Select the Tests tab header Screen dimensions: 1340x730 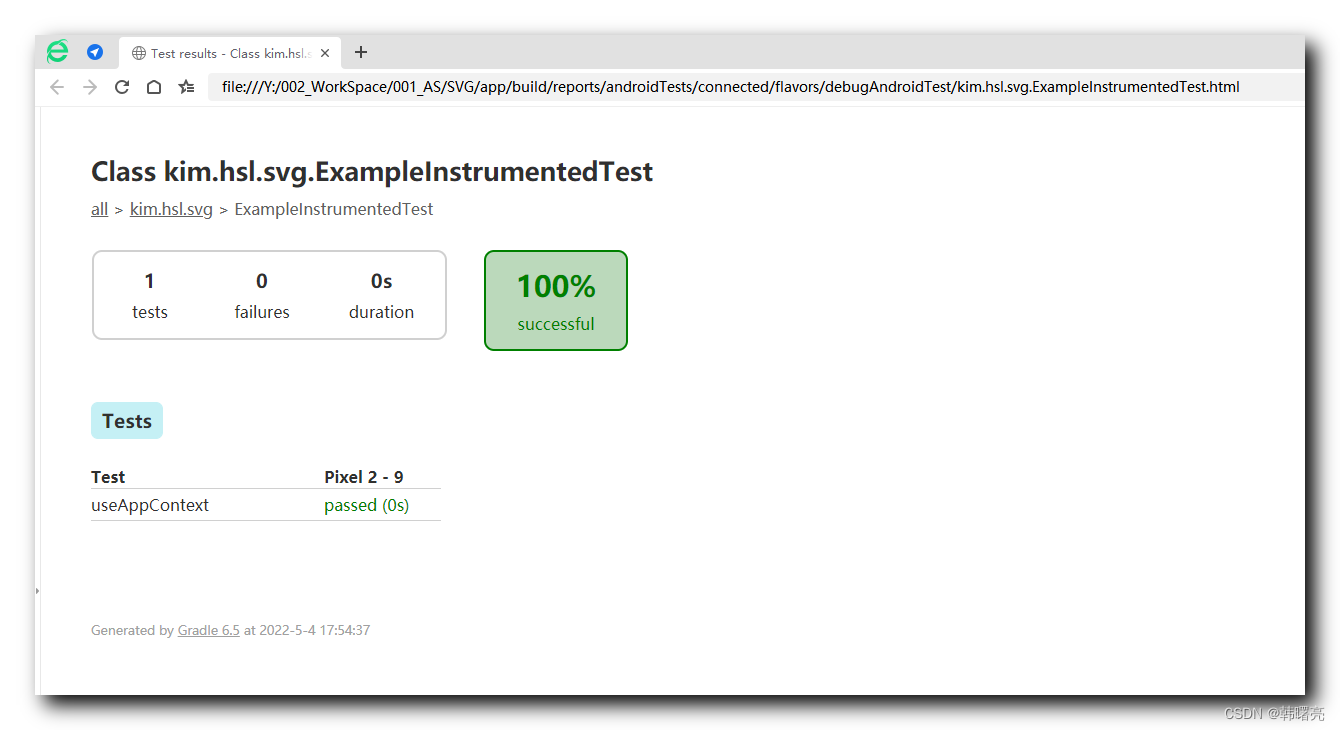point(127,421)
